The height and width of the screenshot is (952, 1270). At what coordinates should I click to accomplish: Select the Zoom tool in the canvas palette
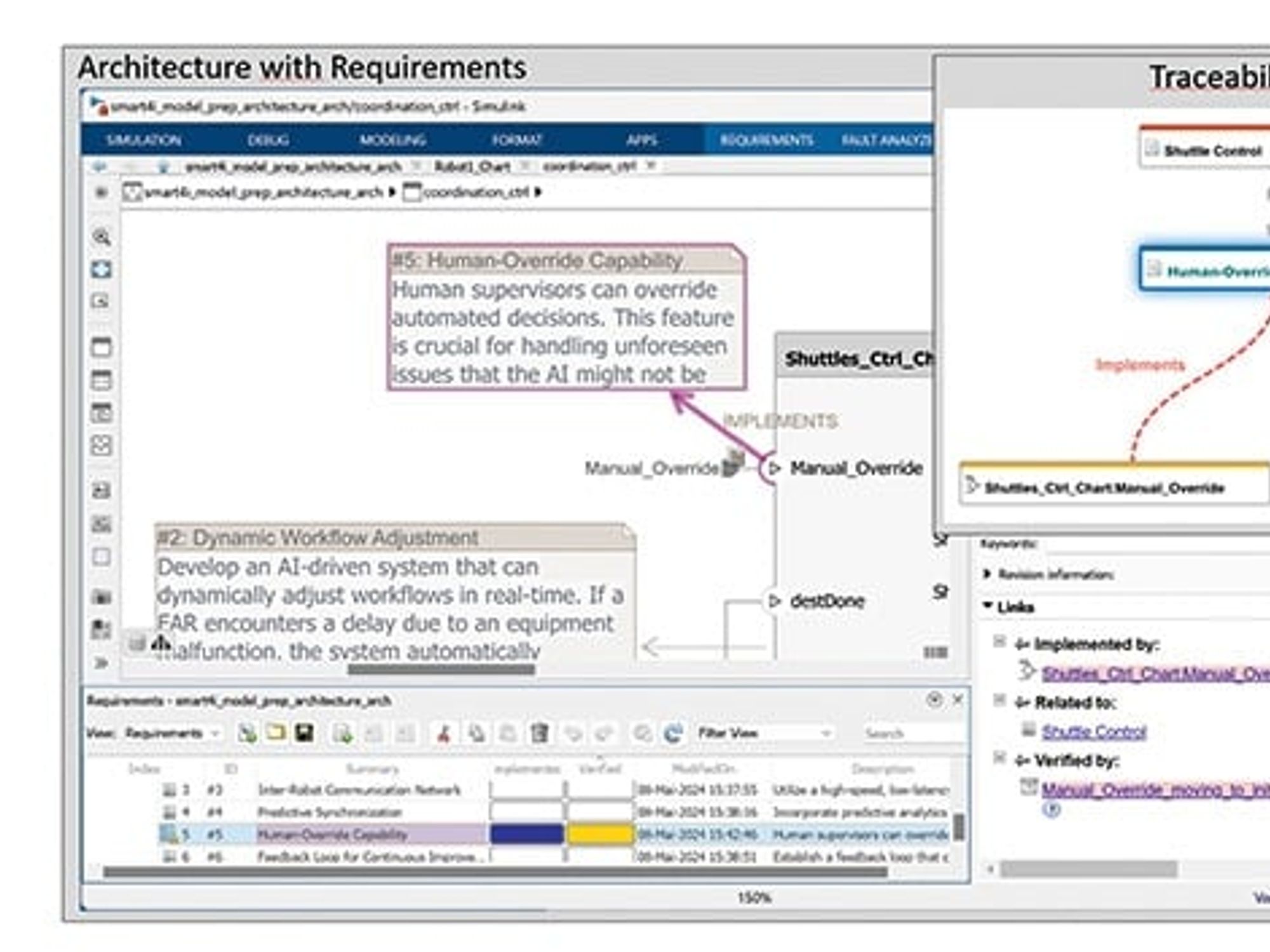click(102, 237)
